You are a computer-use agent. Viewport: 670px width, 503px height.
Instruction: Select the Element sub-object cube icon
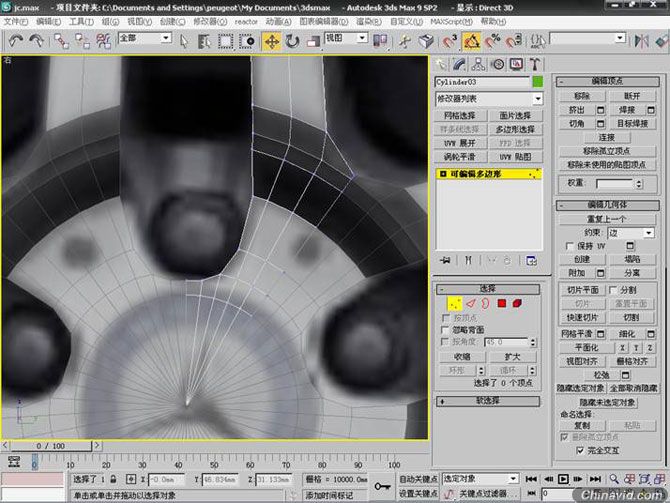pyautogui.click(x=517, y=302)
